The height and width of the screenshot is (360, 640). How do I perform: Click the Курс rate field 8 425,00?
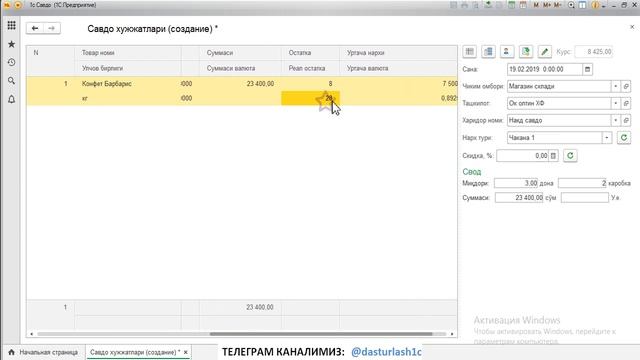pos(593,52)
